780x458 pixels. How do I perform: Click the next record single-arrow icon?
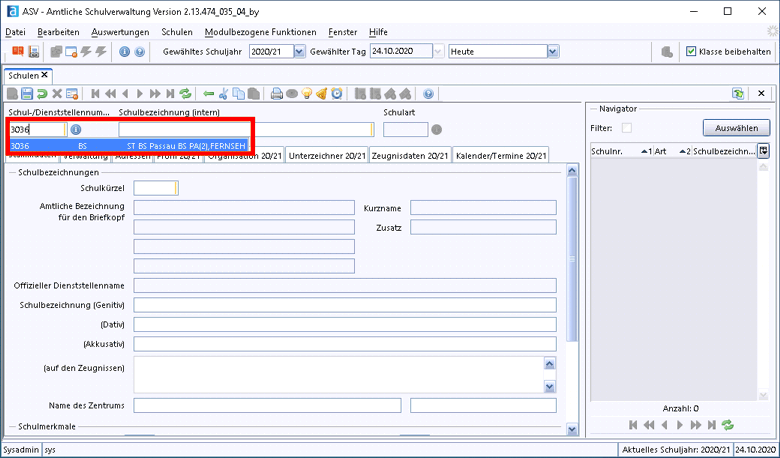[140, 93]
